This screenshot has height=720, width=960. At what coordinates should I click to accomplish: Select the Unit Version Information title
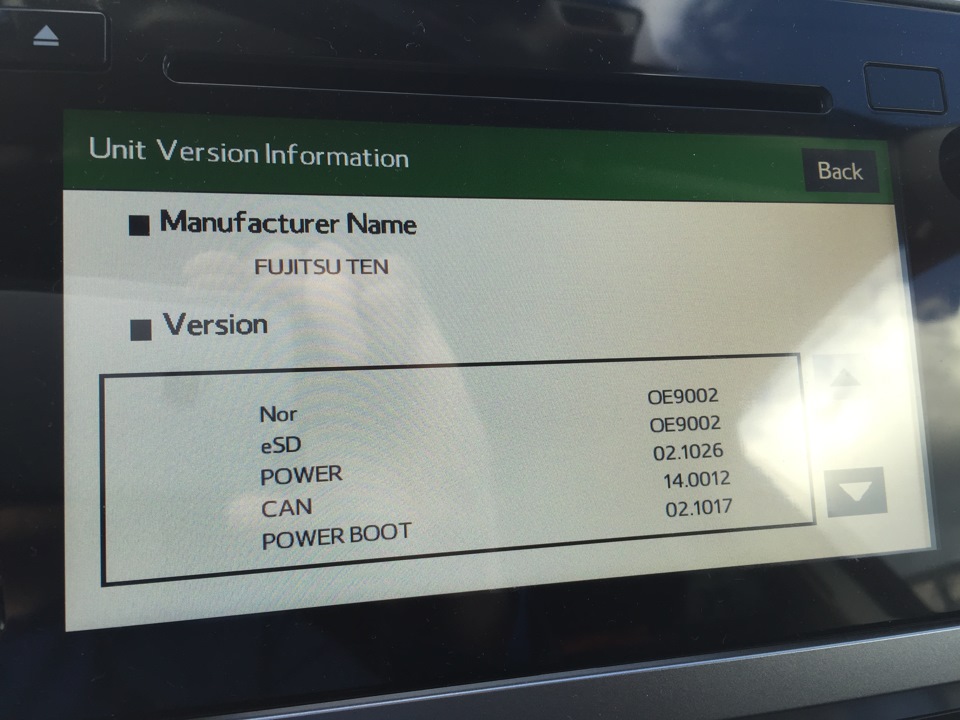249,152
